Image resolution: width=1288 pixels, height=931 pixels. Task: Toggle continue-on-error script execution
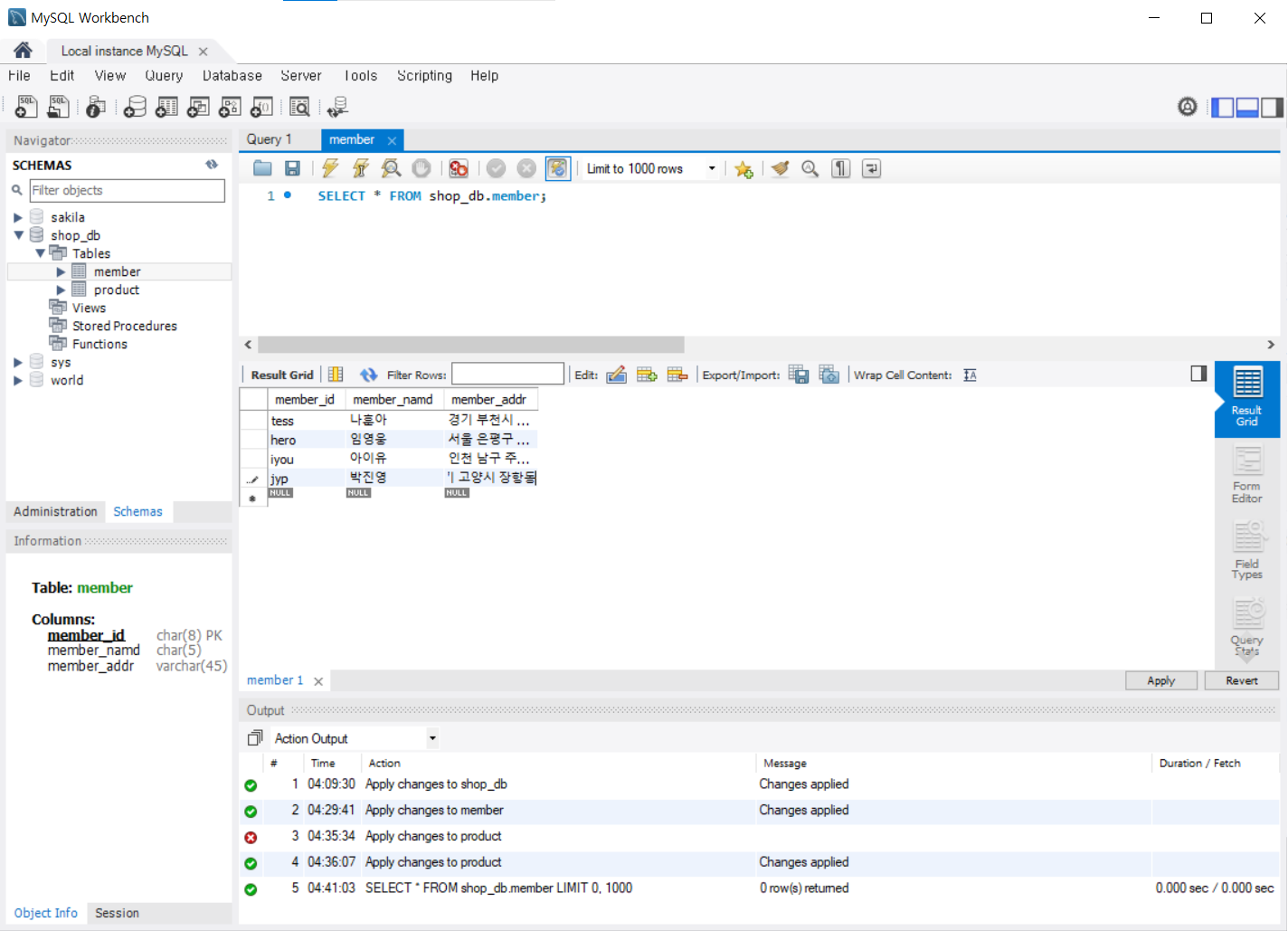point(459,168)
